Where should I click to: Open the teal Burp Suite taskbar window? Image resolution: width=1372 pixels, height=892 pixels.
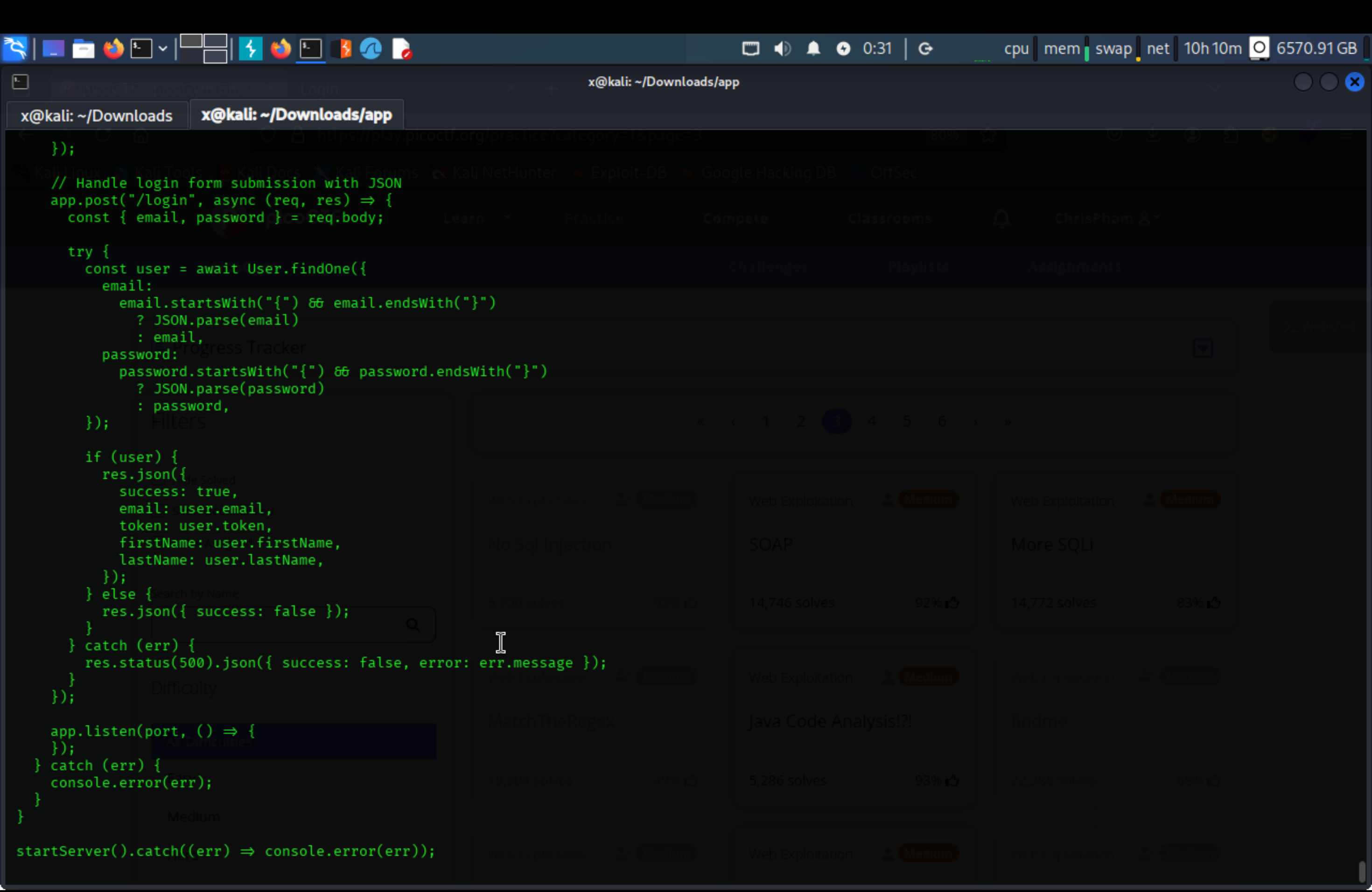pos(251,49)
